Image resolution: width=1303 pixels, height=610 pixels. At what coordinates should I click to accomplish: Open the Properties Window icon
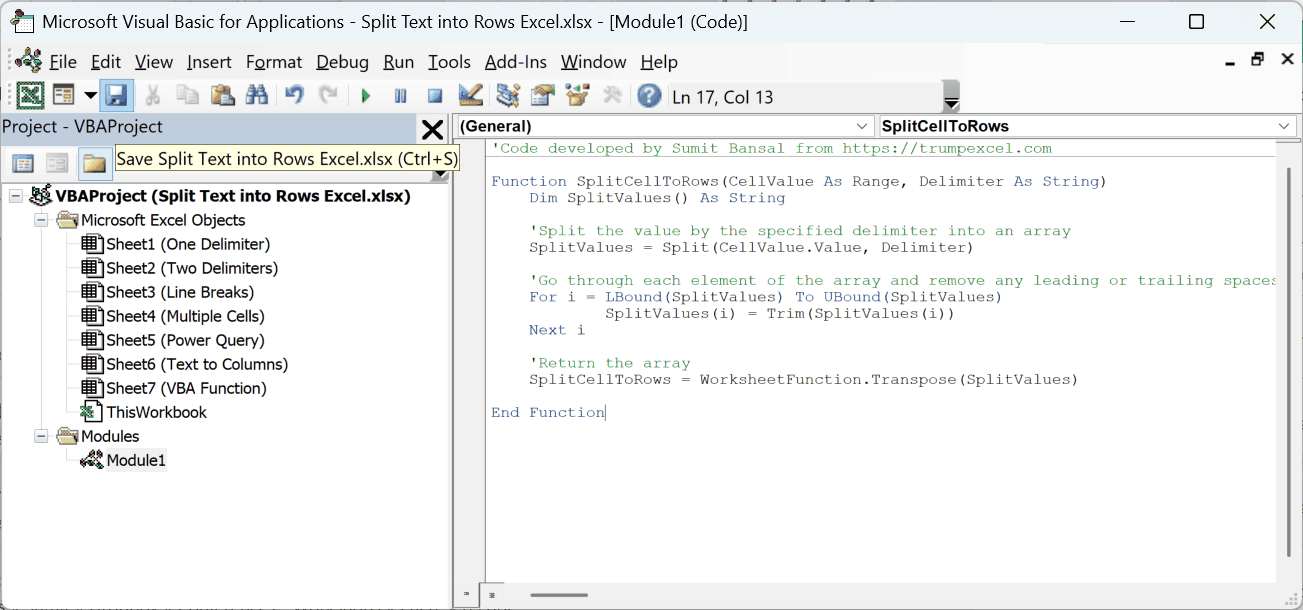coord(543,96)
